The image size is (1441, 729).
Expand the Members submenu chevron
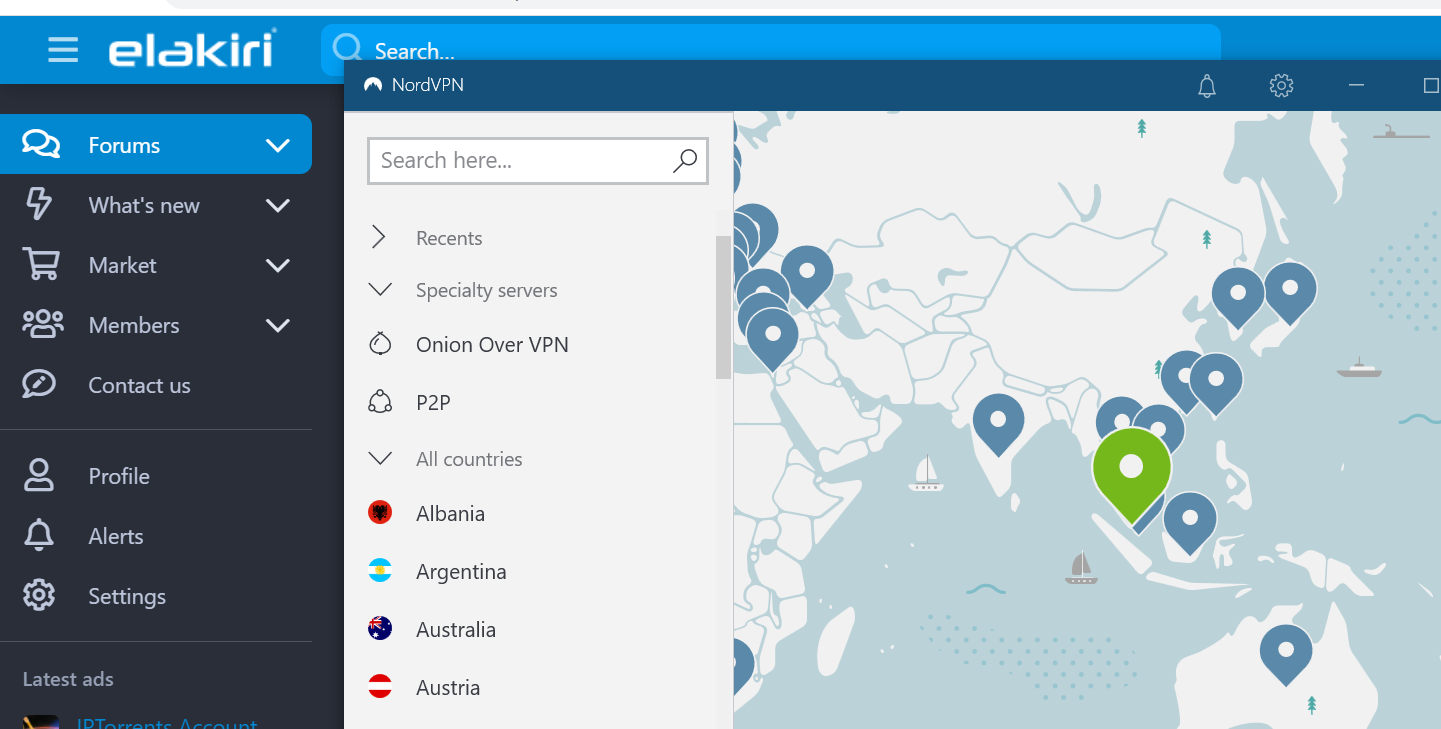tap(278, 325)
